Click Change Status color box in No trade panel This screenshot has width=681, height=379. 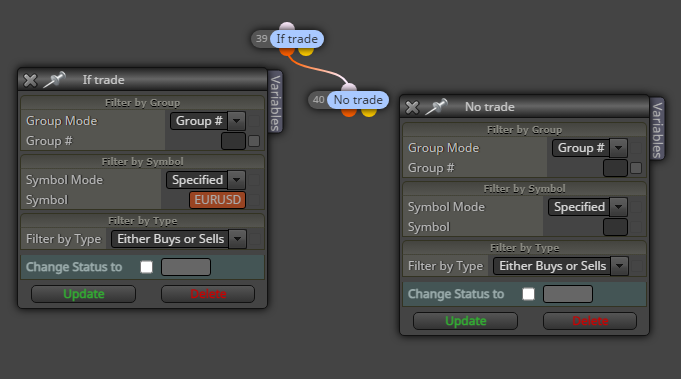click(x=568, y=294)
